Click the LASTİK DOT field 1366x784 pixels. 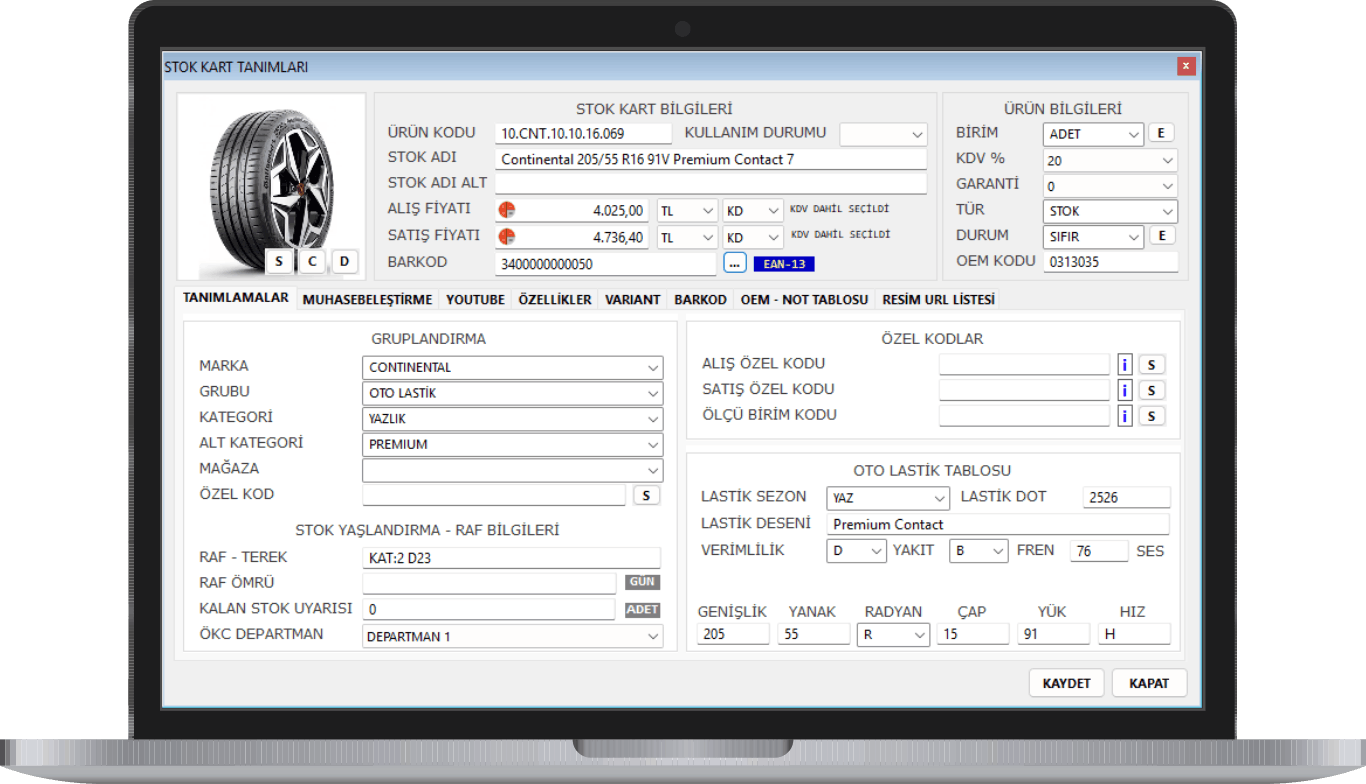tap(1126, 498)
